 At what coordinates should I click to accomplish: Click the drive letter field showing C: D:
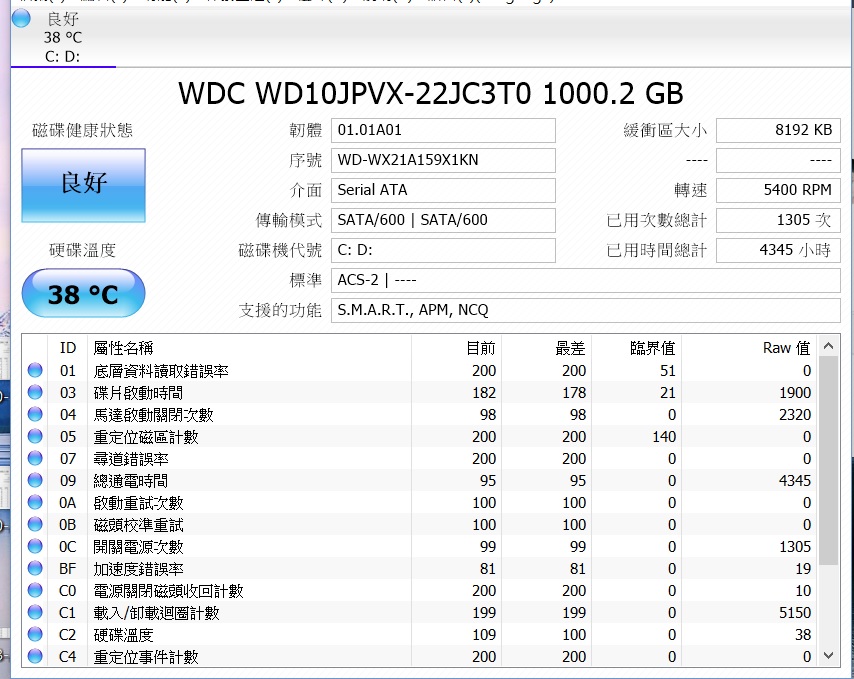443,250
